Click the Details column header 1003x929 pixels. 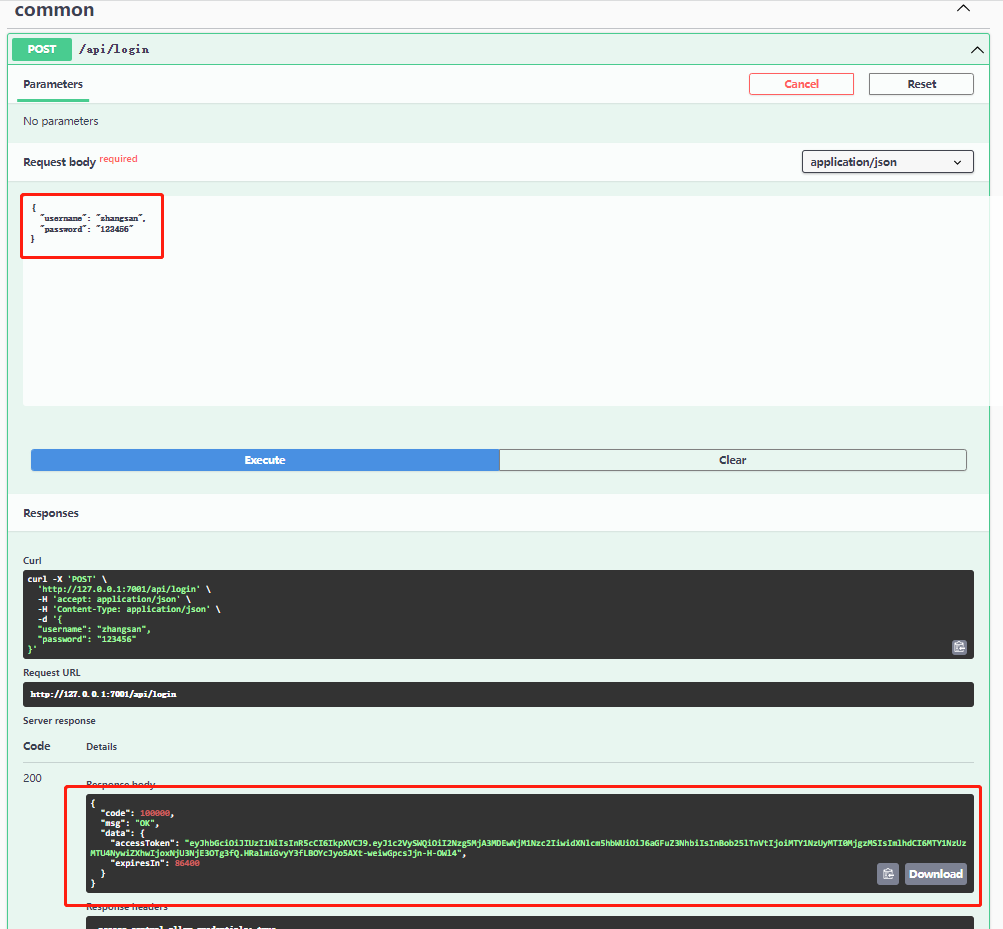click(102, 747)
